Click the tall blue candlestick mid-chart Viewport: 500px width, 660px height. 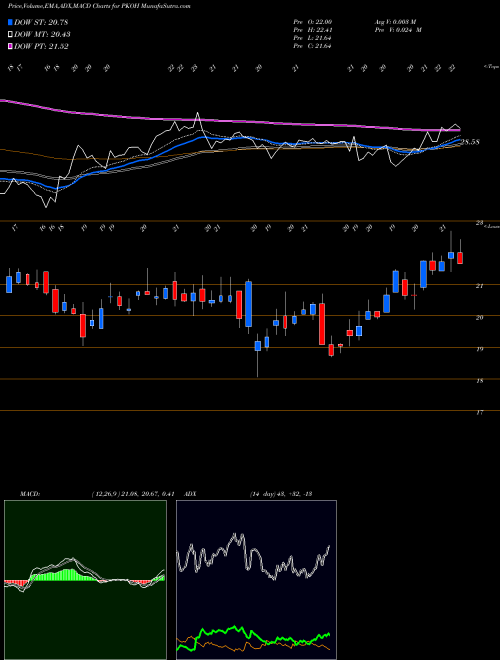tap(248, 304)
